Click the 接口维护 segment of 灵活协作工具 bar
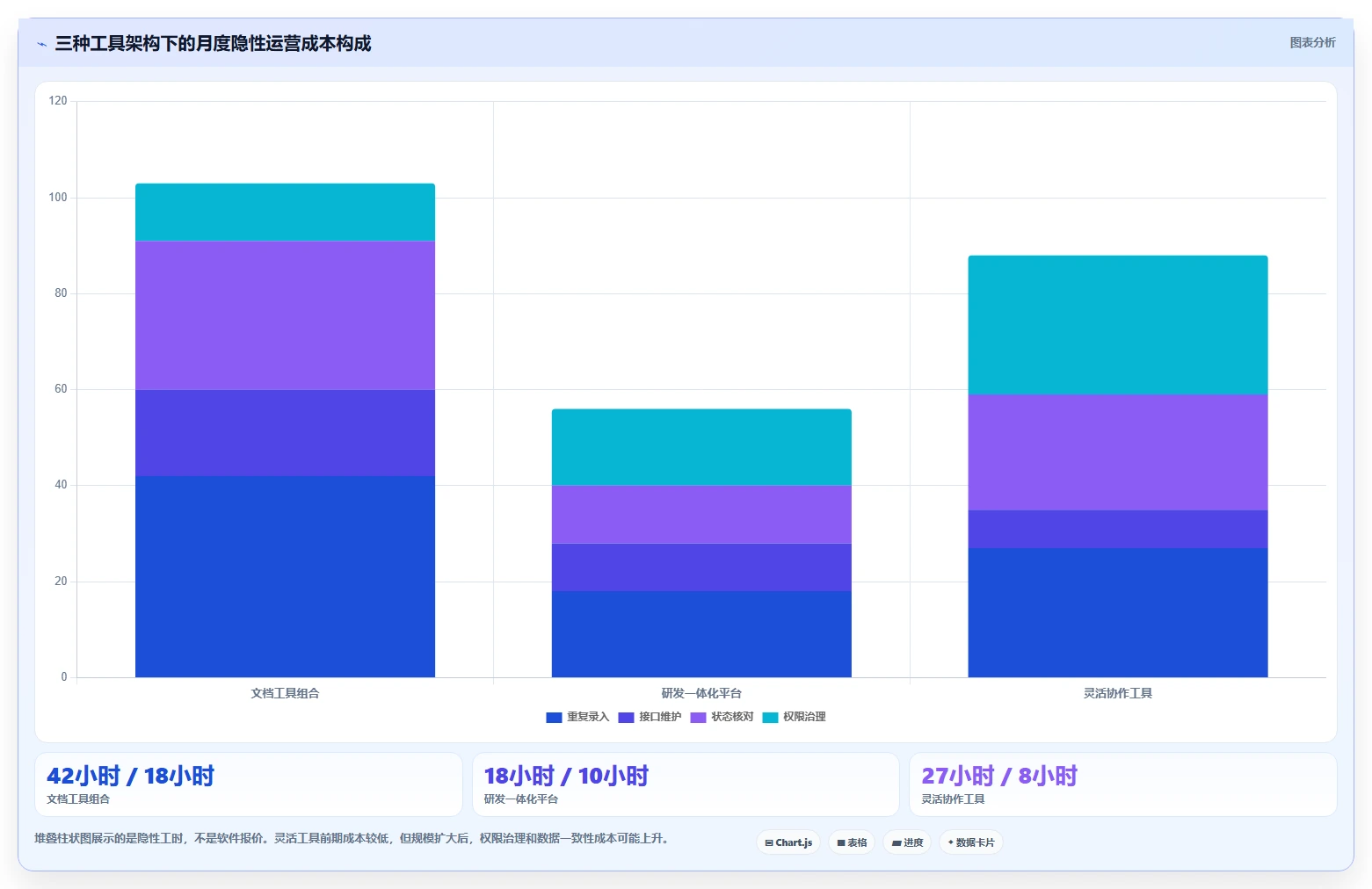This screenshot has width=1372, height=889. click(x=1118, y=529)
